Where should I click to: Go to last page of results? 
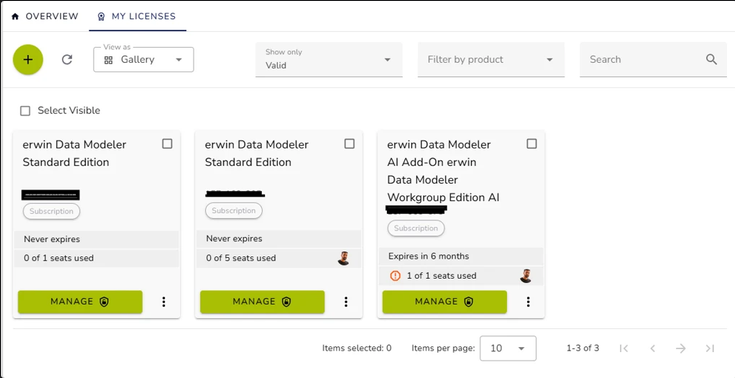click(710, 348)
